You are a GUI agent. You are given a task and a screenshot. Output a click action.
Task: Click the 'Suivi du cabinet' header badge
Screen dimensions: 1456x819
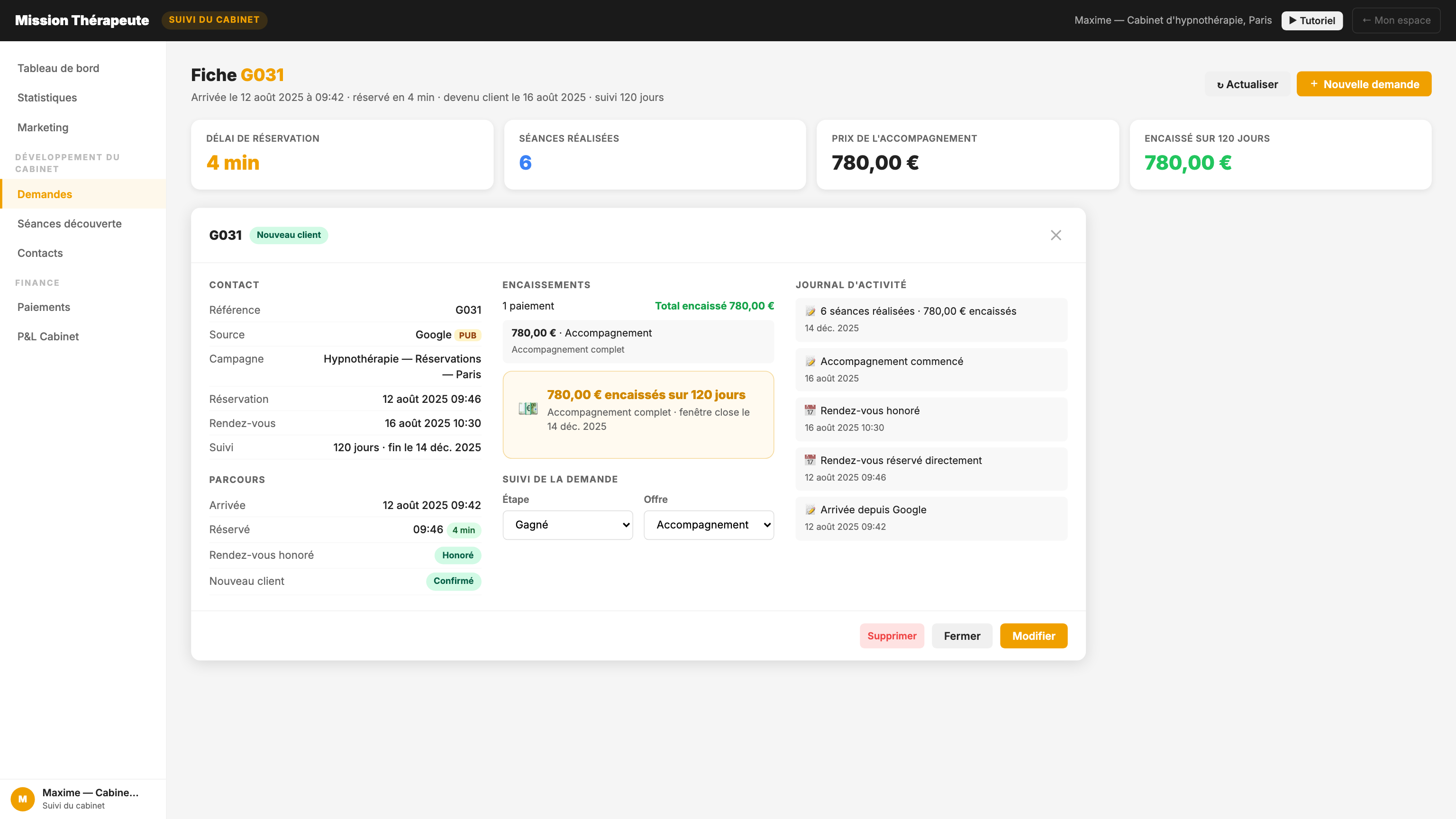[x=214, y=20]
